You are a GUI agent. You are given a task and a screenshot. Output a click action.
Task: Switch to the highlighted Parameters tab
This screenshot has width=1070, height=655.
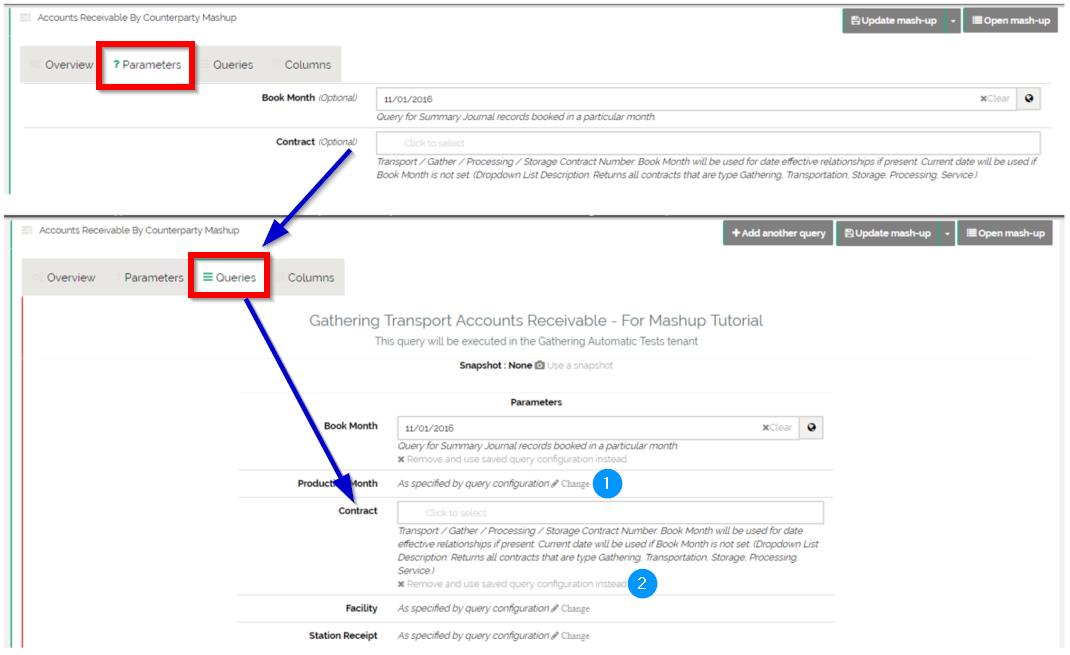coord(146,65)
